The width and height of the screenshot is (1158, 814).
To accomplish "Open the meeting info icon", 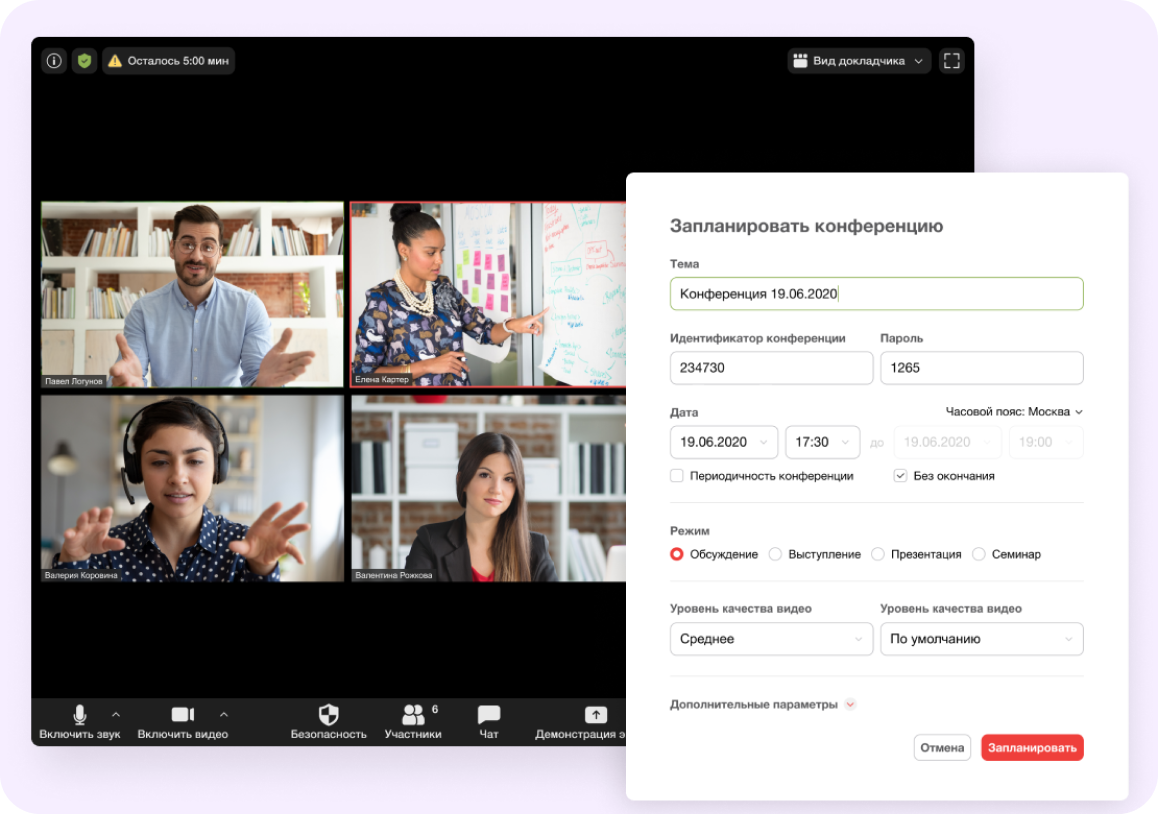I will (54, 61).
